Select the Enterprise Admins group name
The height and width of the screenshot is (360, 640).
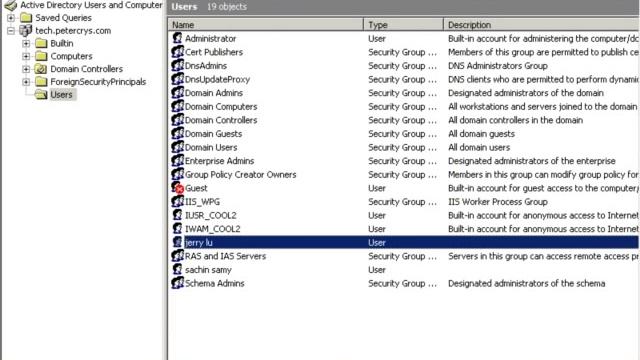click(220, 161)
